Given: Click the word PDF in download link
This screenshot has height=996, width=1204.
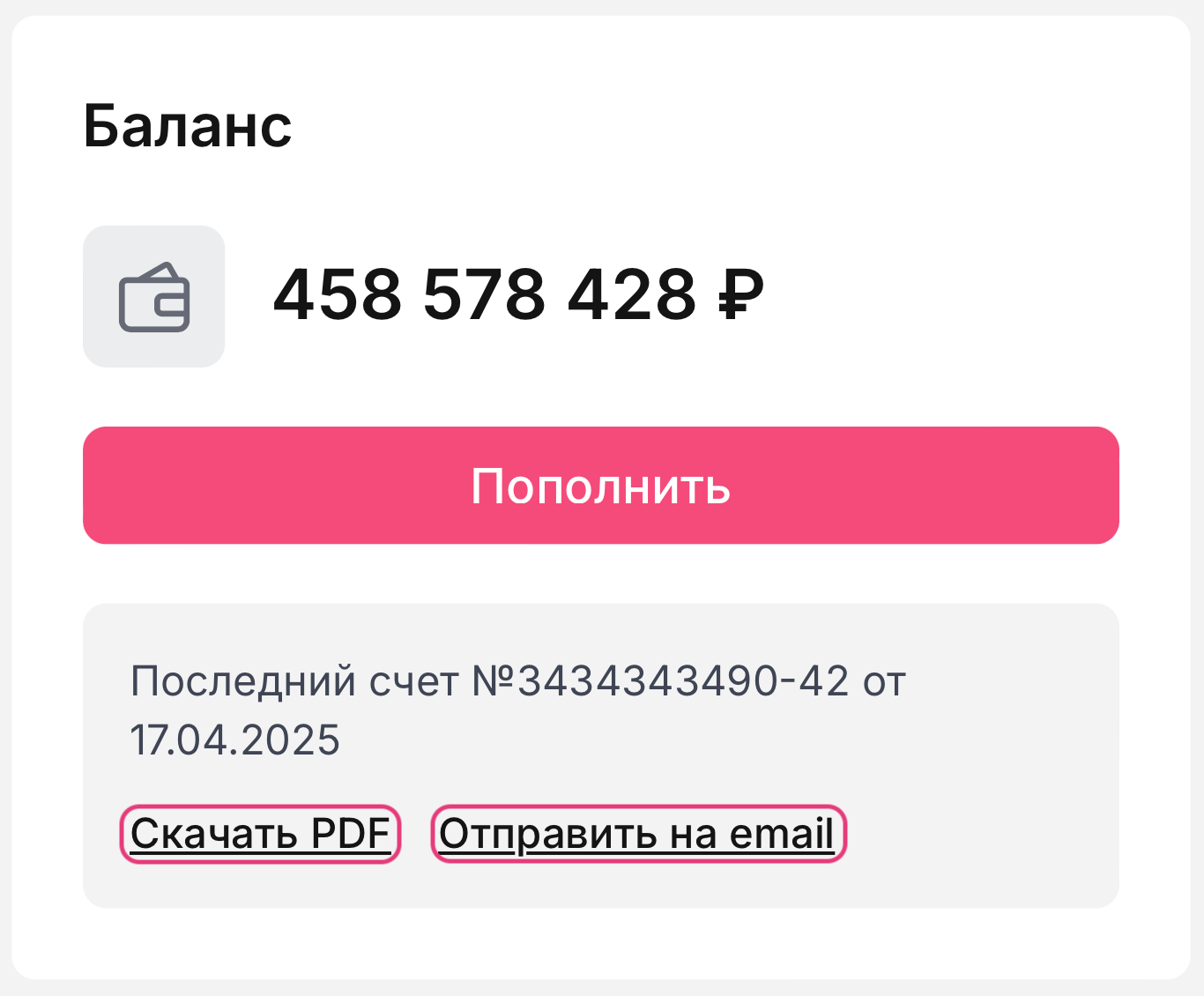Looking at the screenshot, I should 351,834.
